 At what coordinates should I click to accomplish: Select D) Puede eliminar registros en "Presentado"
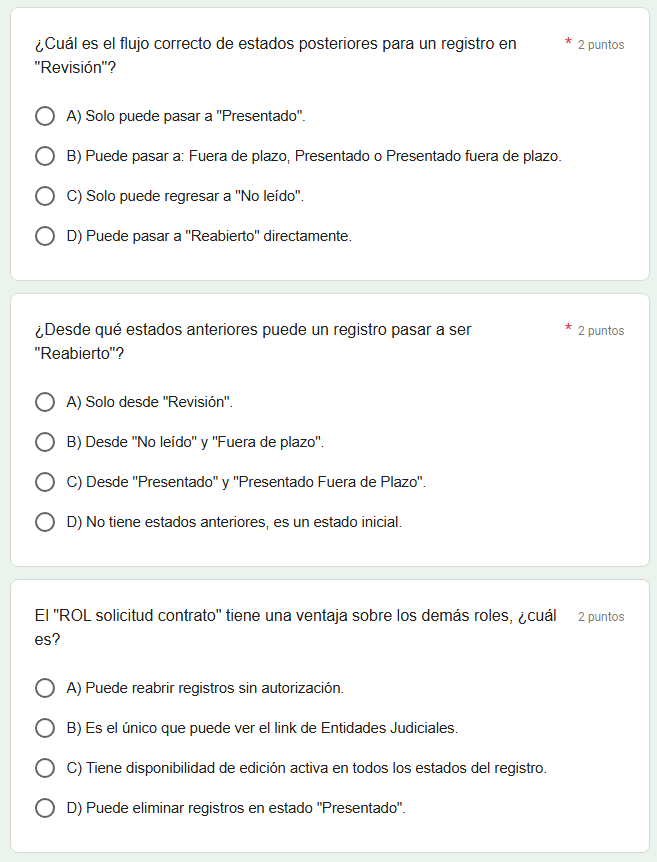(x=45, y=808)
